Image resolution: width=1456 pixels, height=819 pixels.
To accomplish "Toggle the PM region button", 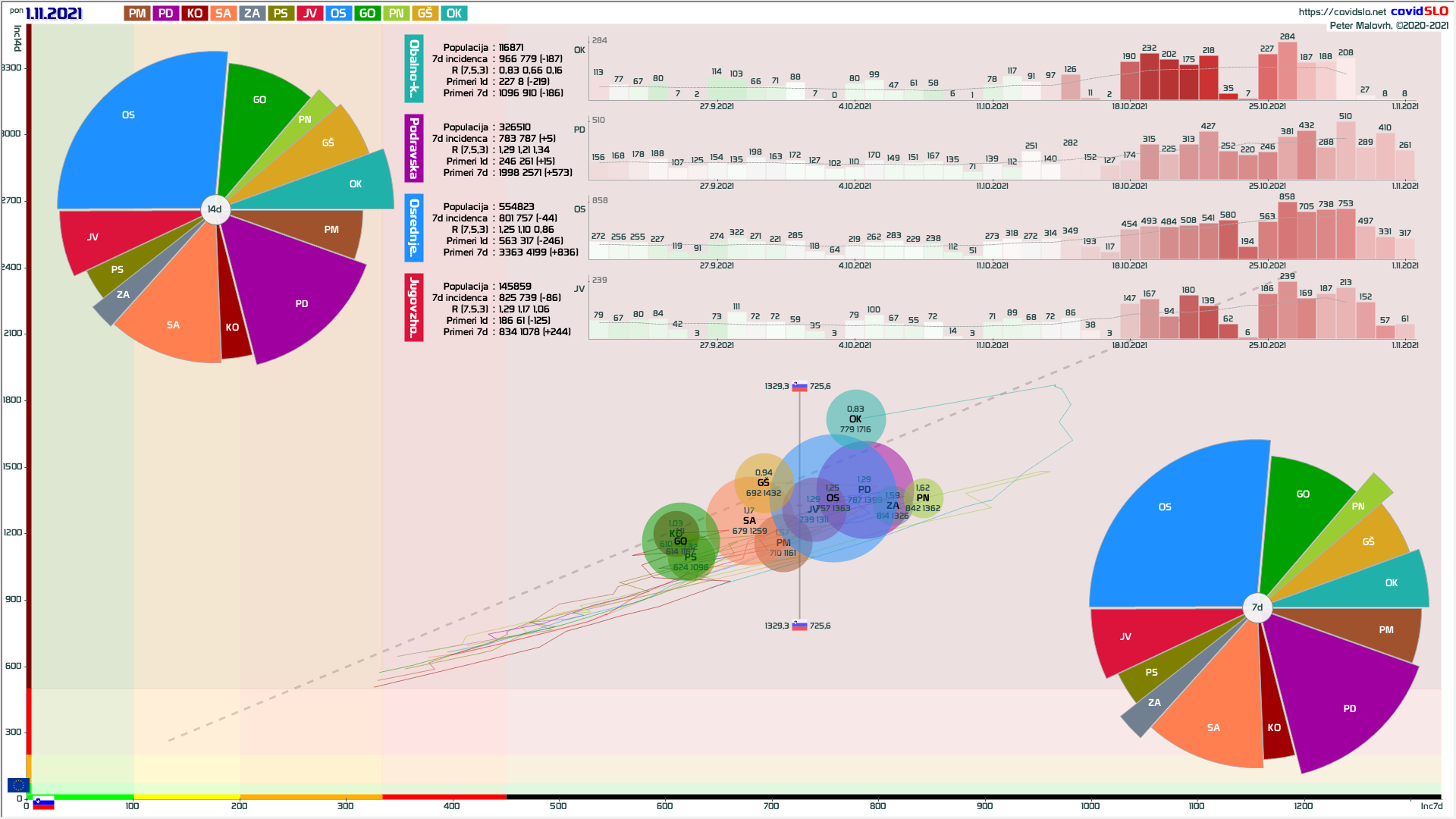I will point(137,14).
